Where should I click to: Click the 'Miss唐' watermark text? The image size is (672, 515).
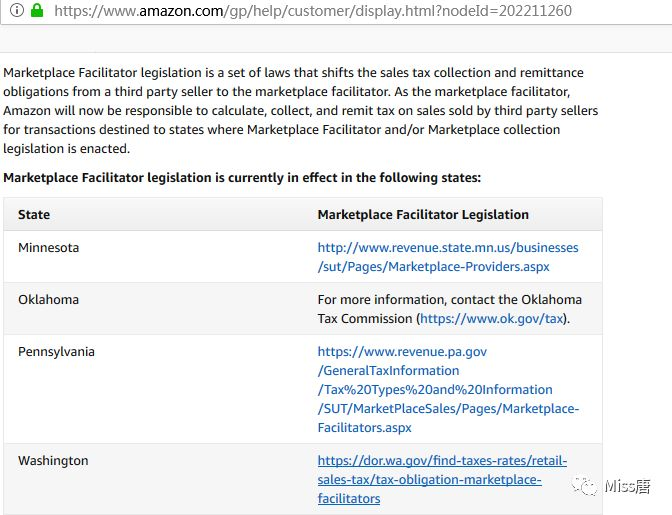627,486
